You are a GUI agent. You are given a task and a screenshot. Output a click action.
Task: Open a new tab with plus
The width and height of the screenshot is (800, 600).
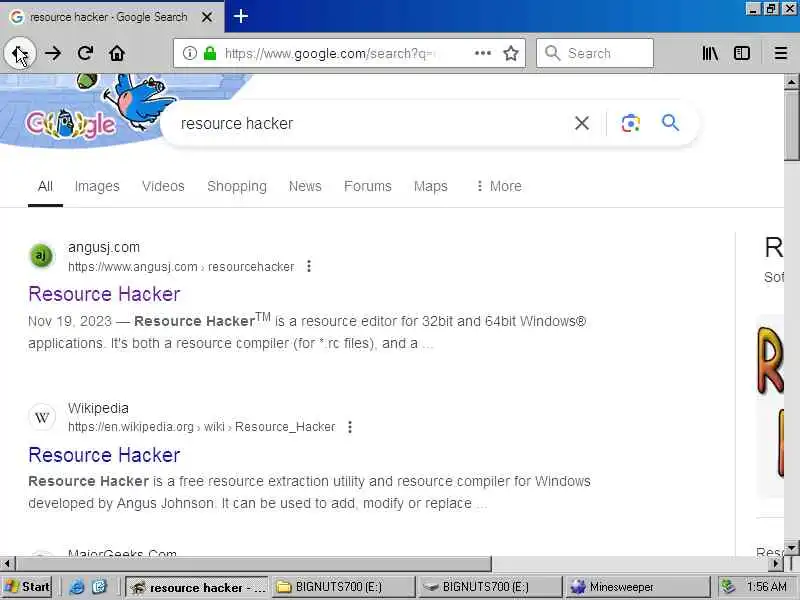pyautogui.click(x=240, y=17)
